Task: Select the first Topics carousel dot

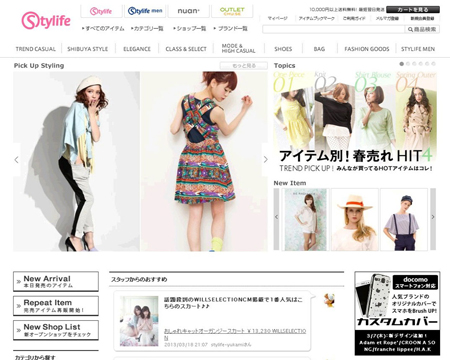Action: (402, 64)
